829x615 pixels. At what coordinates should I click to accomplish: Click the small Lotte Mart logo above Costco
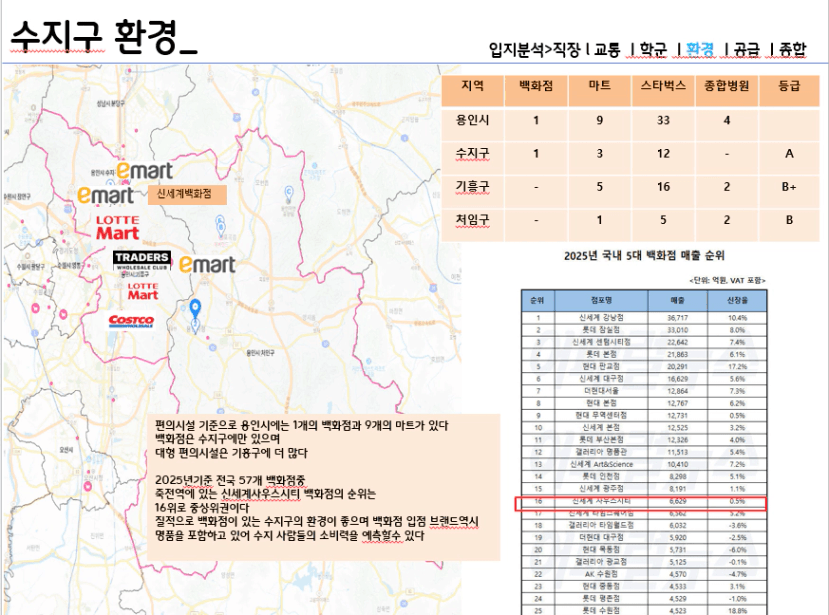pos(142,291)
